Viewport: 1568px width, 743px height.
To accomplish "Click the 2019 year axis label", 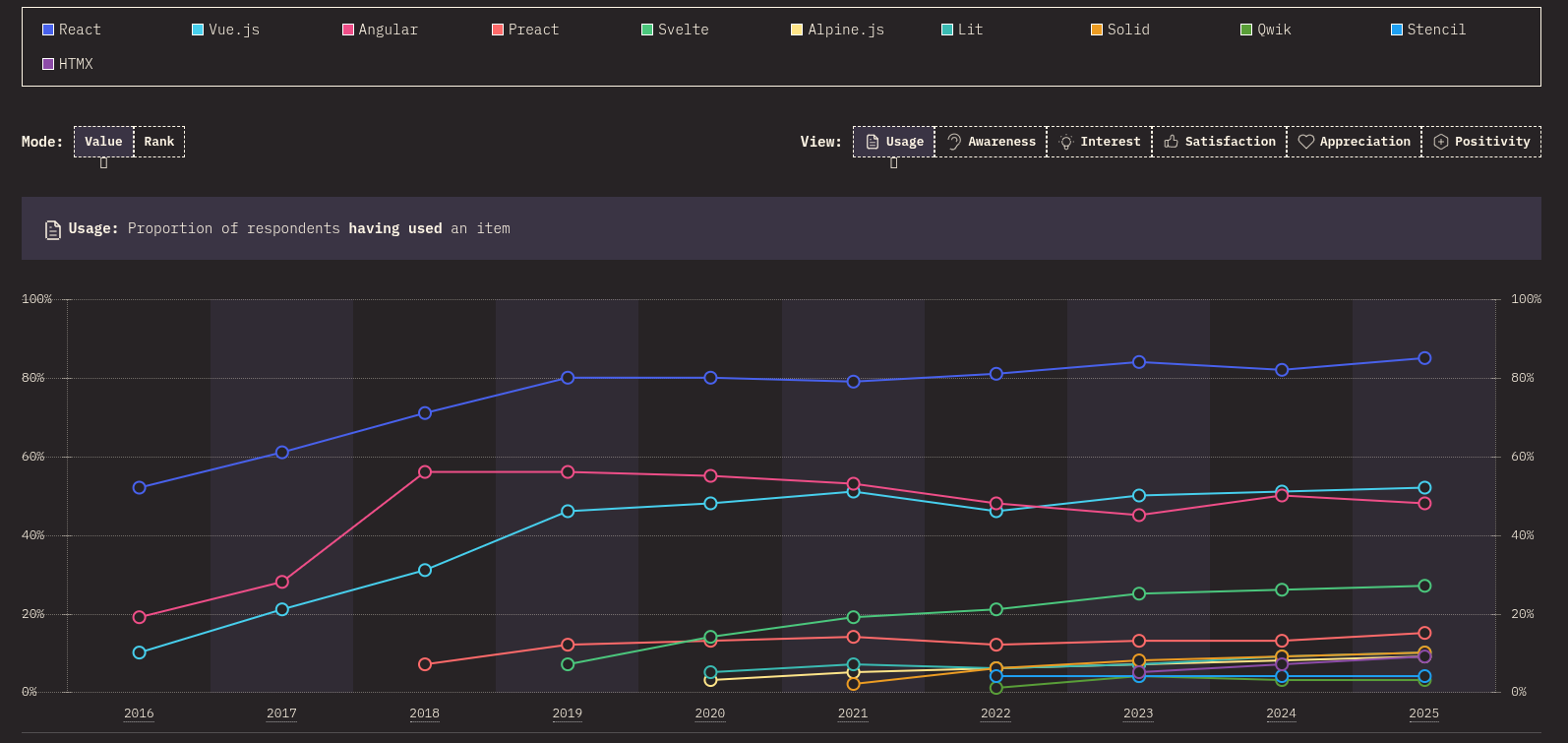I will point(568,713).
